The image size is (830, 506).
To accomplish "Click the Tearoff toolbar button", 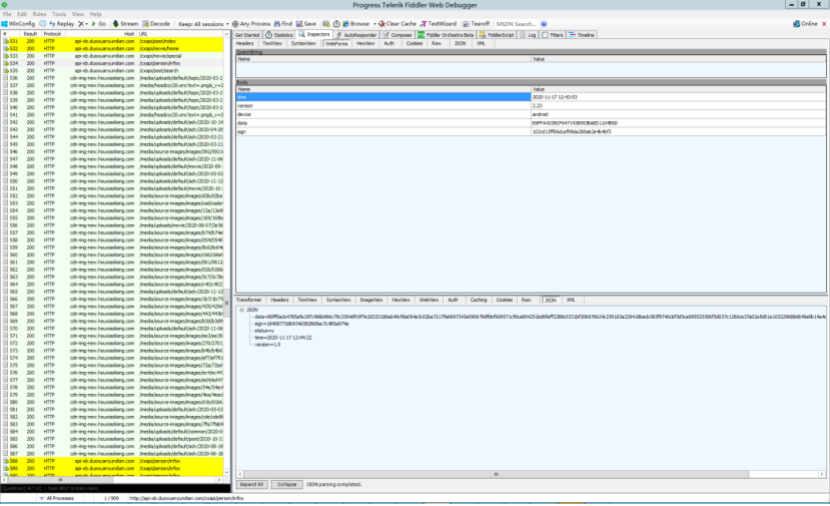I will coord(476,24).
